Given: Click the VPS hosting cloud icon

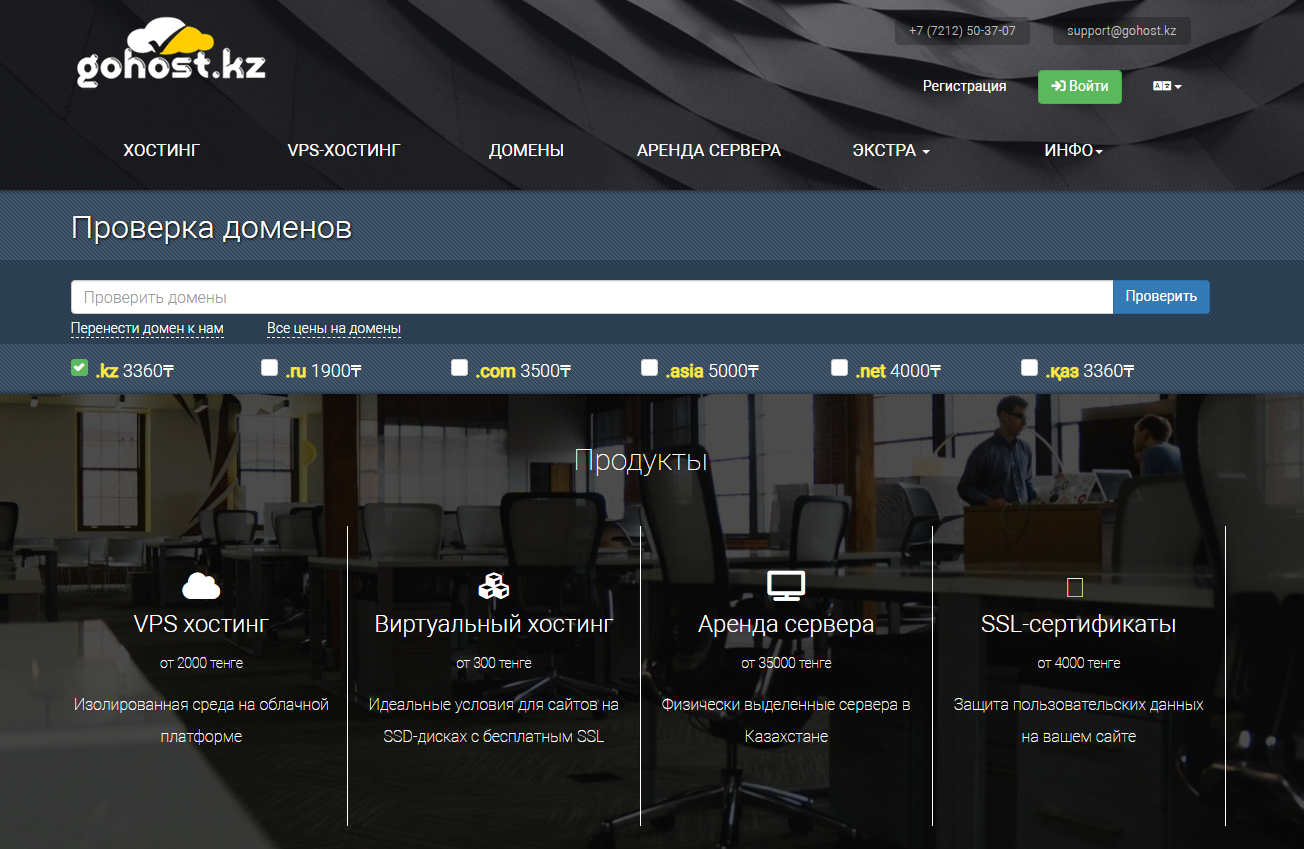Looking at the screenshot, I should (x=201, y=585).
